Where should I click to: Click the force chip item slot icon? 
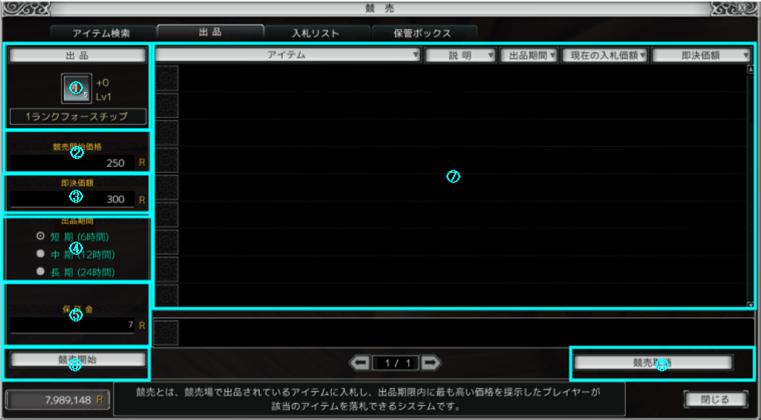[77, 88]
